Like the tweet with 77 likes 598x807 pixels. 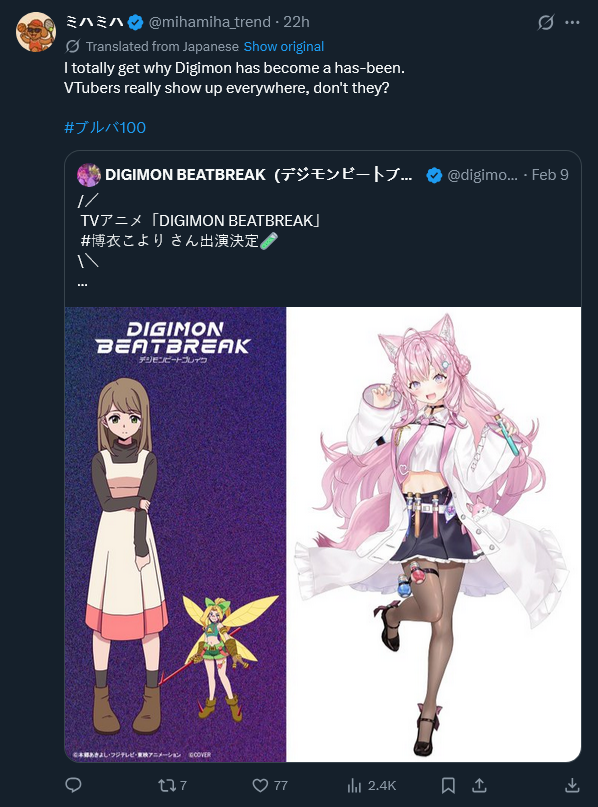click(269, 785)
